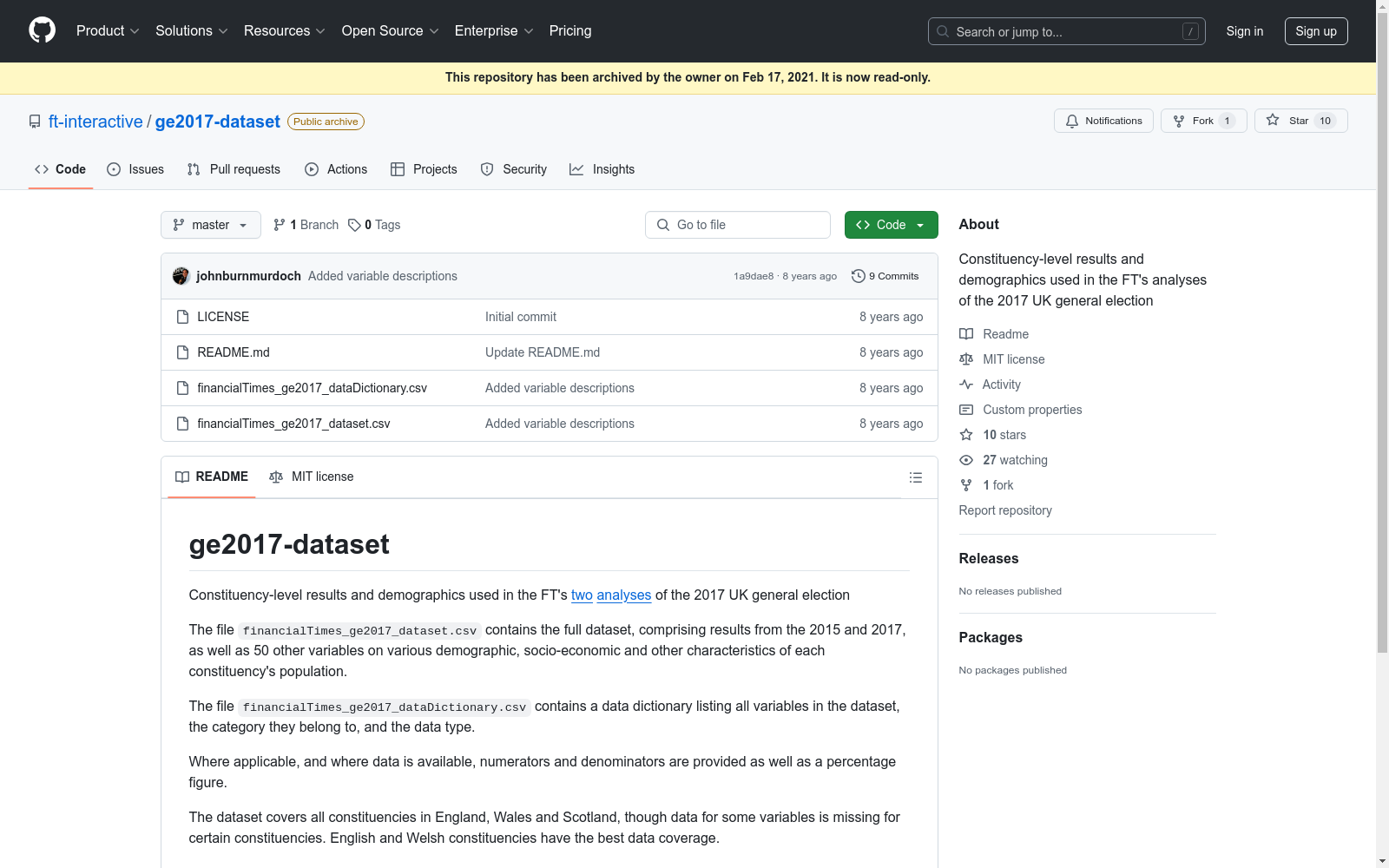Expand the Enterprise menu
Viewport: 1389px width, 868px height.
494,31
